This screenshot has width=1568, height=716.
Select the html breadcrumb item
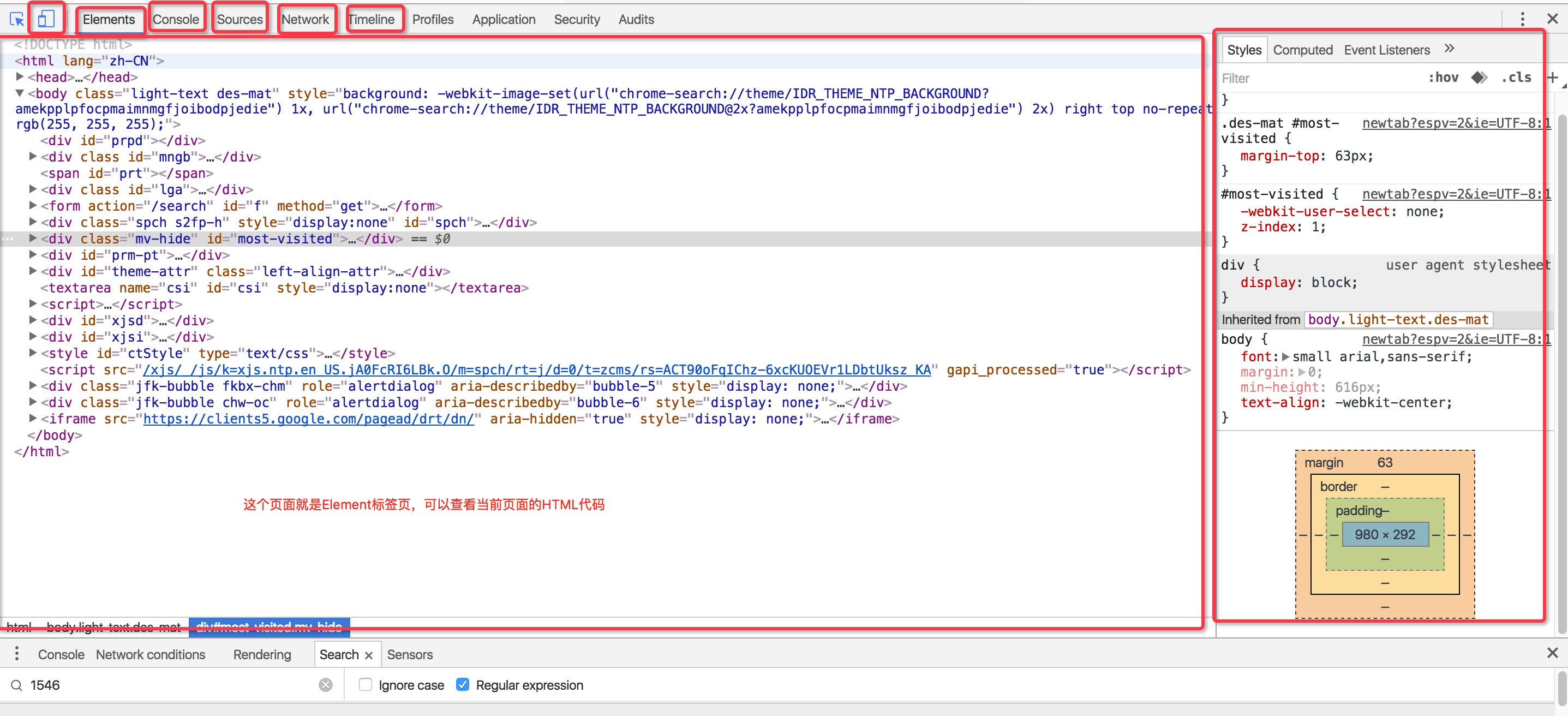19,627
